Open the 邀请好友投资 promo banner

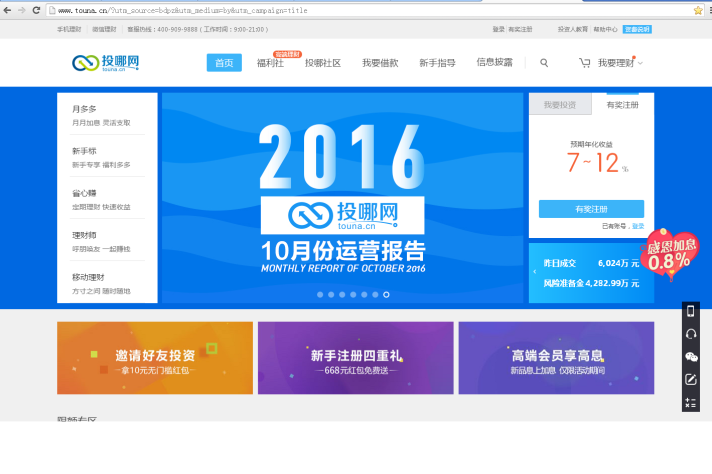coord(155,358)
